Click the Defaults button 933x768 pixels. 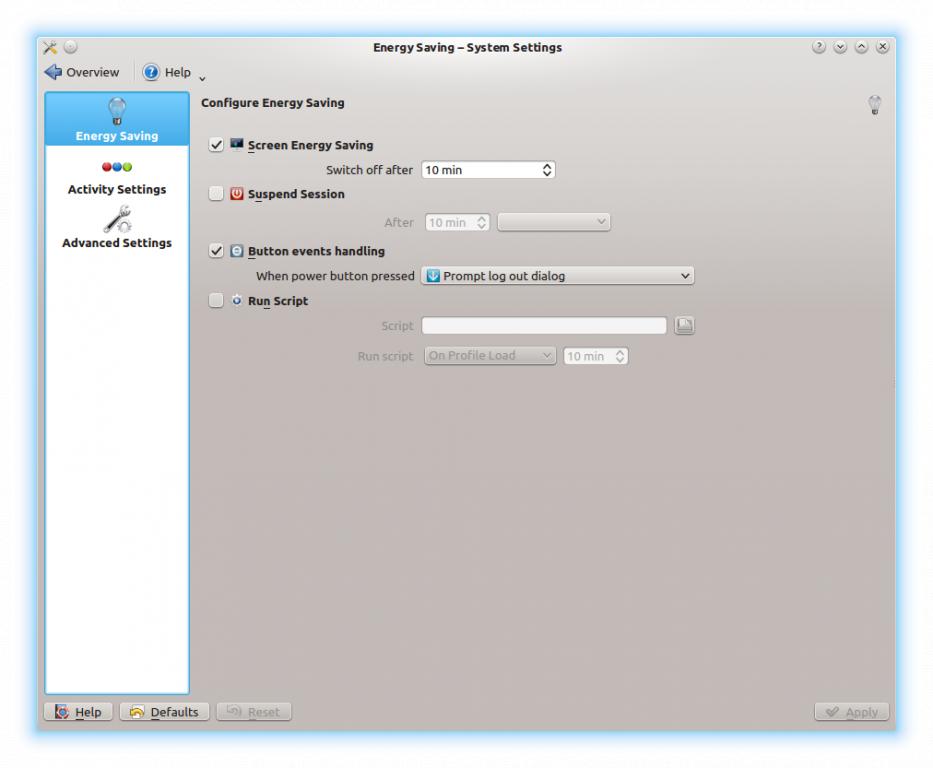tap(164, 712)
